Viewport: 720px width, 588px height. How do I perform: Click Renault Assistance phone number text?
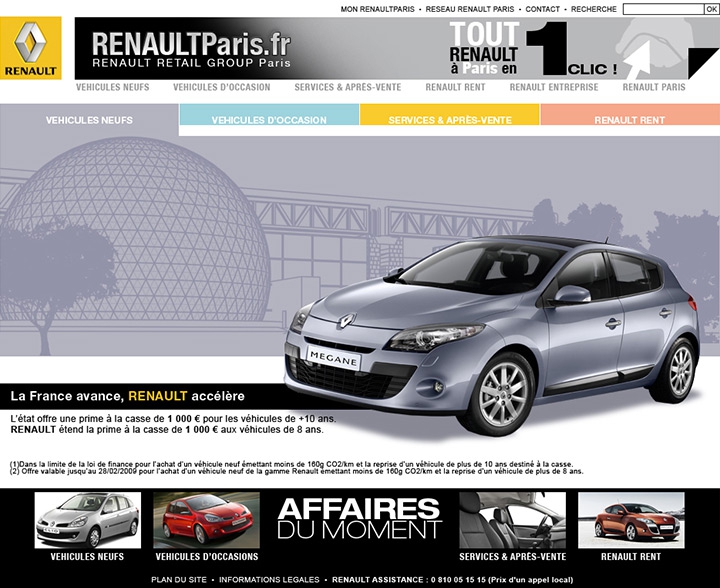452,580
